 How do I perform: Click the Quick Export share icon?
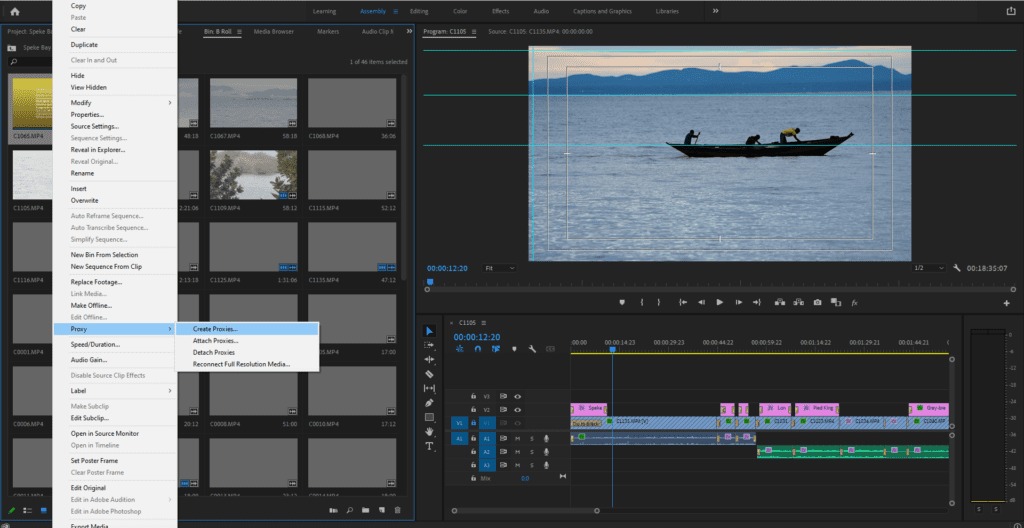[1010, 10]
